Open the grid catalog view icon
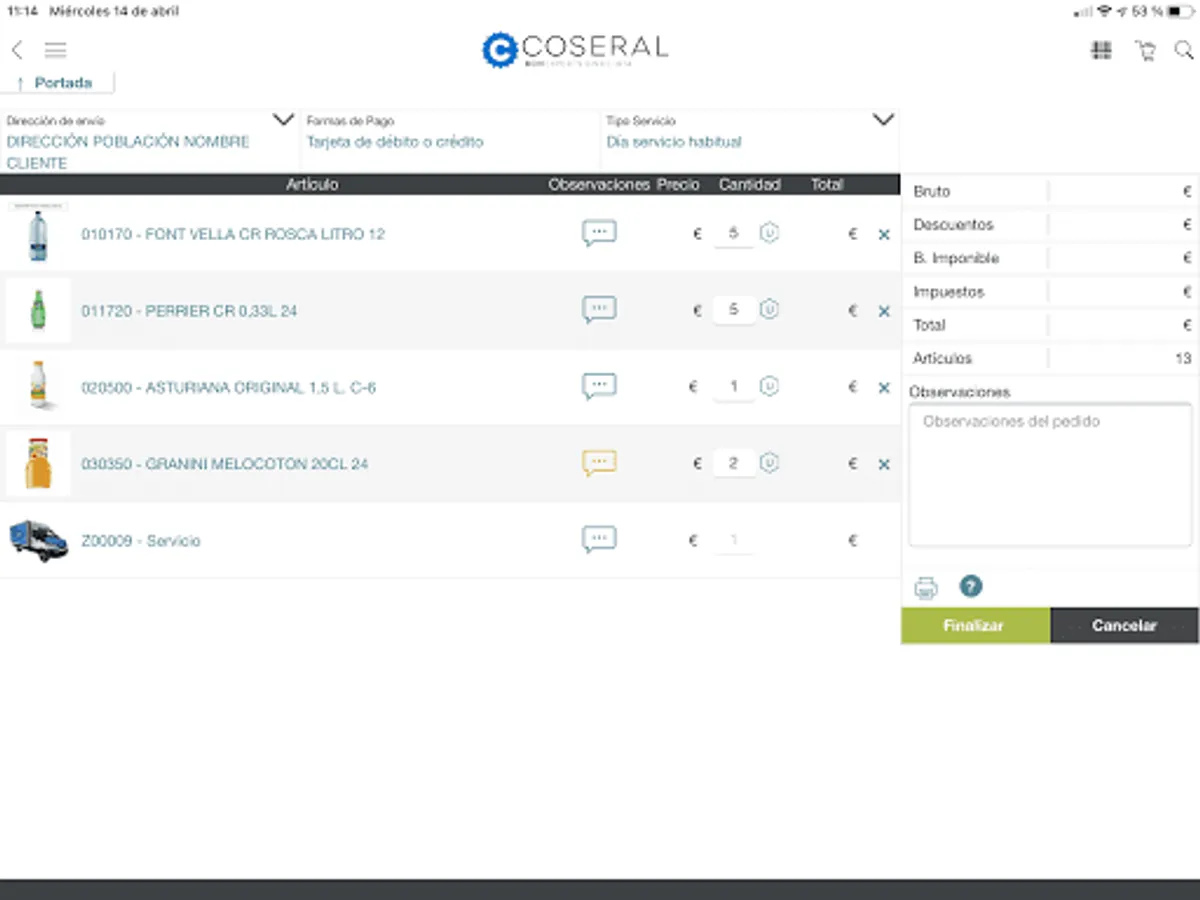 point(1101,50)
